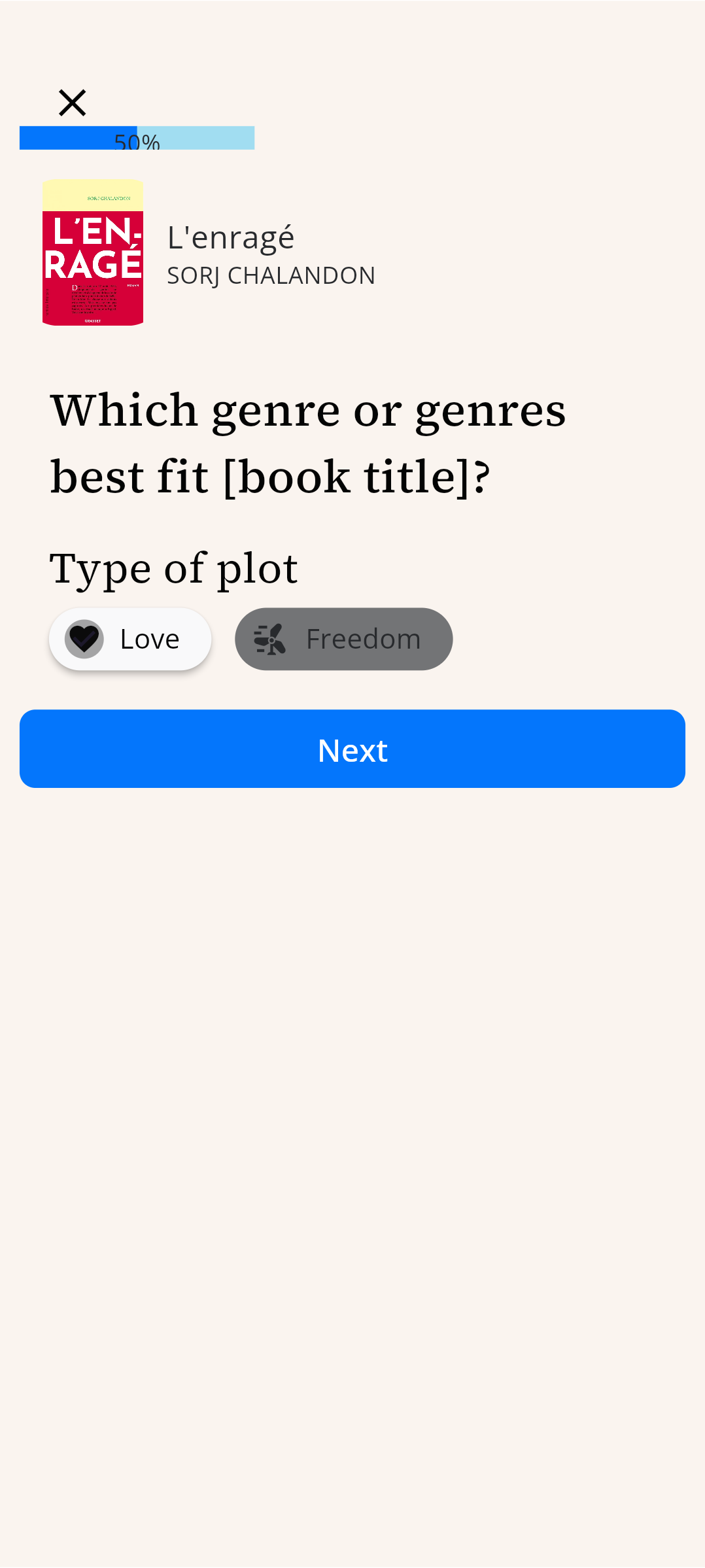The width and height of the screenshot is (705, 1568).
Task: Click the 'Type of plot' section heading
Action: (173, 568)
